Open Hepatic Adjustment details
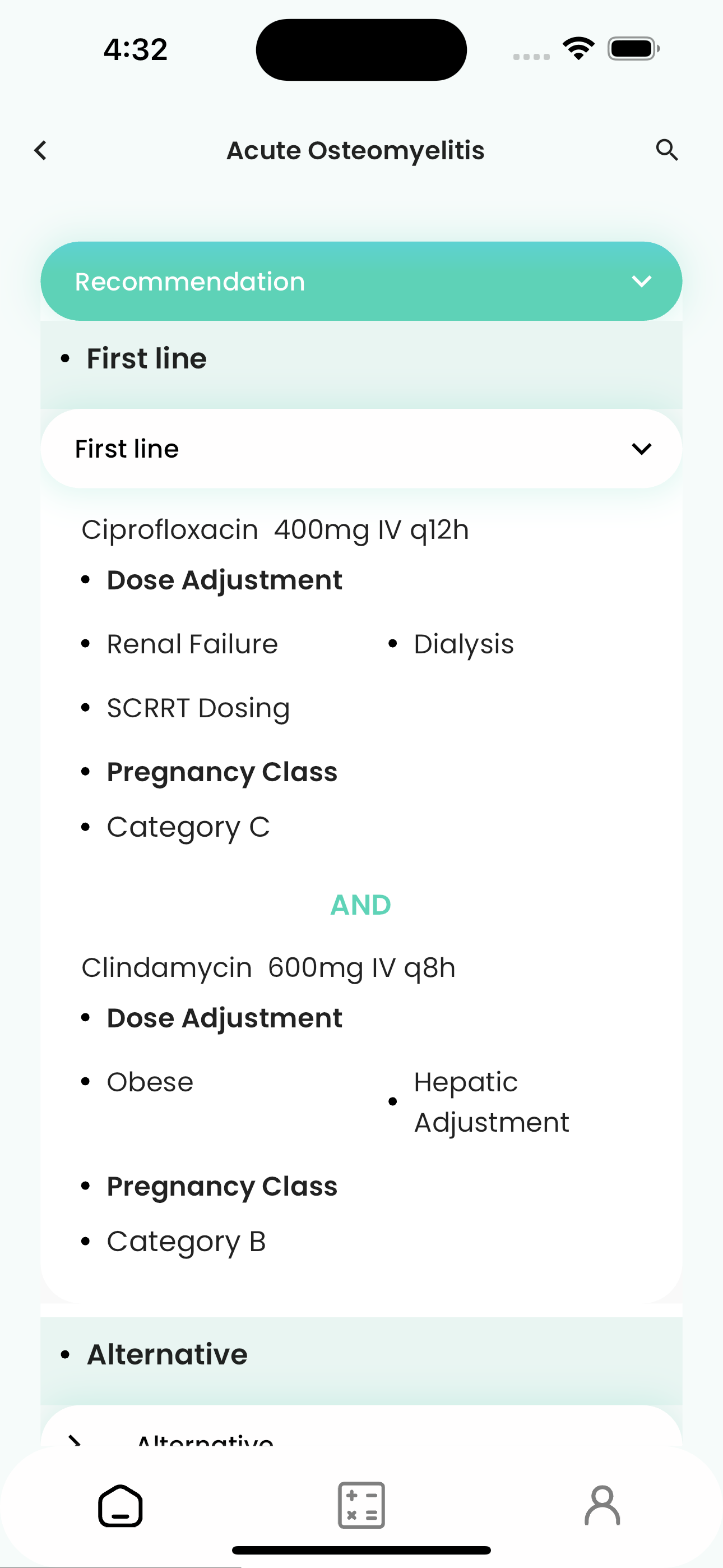Viewport: 723px width, 1568px height. click(x=491, y=1102)
